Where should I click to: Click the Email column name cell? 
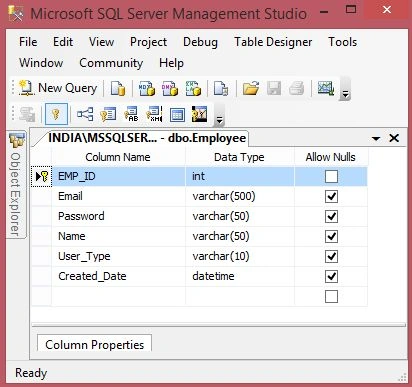(119, 196)
